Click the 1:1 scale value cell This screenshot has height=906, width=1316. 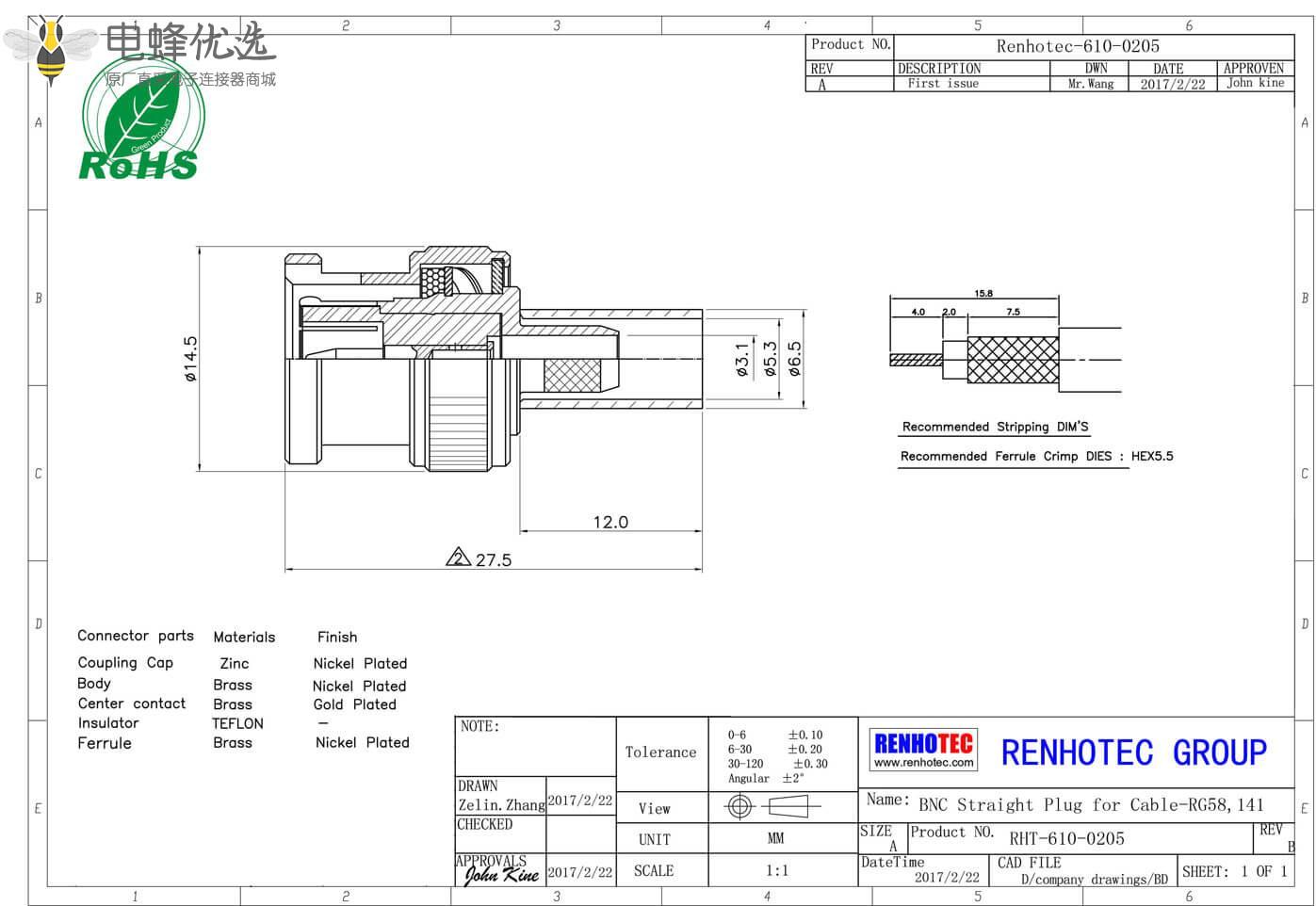[777, 870]
